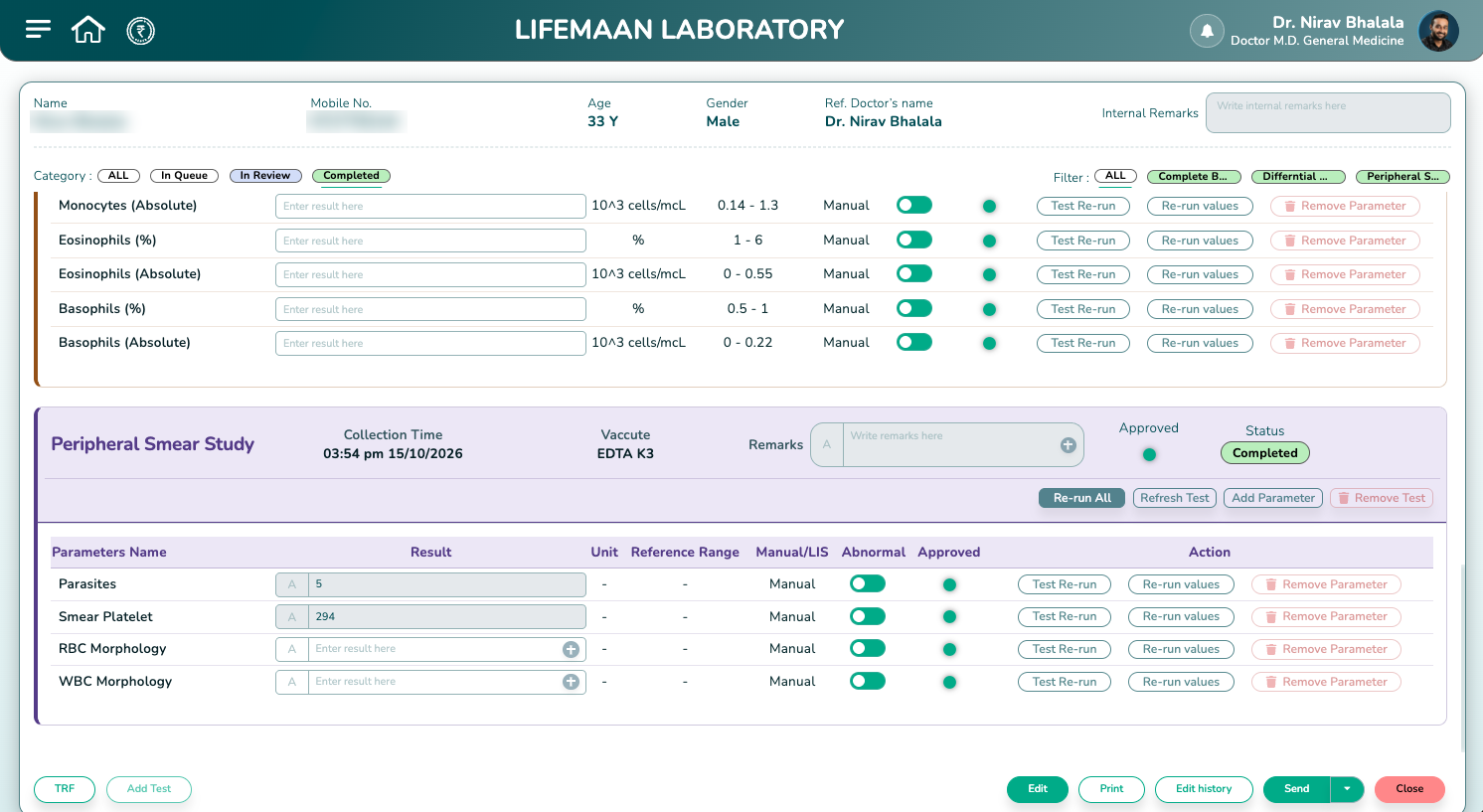The height and width of the screenshot is (812, 1483).
Task: Open the Send button dropdown arrow
Action: (x=1347, y=789)
